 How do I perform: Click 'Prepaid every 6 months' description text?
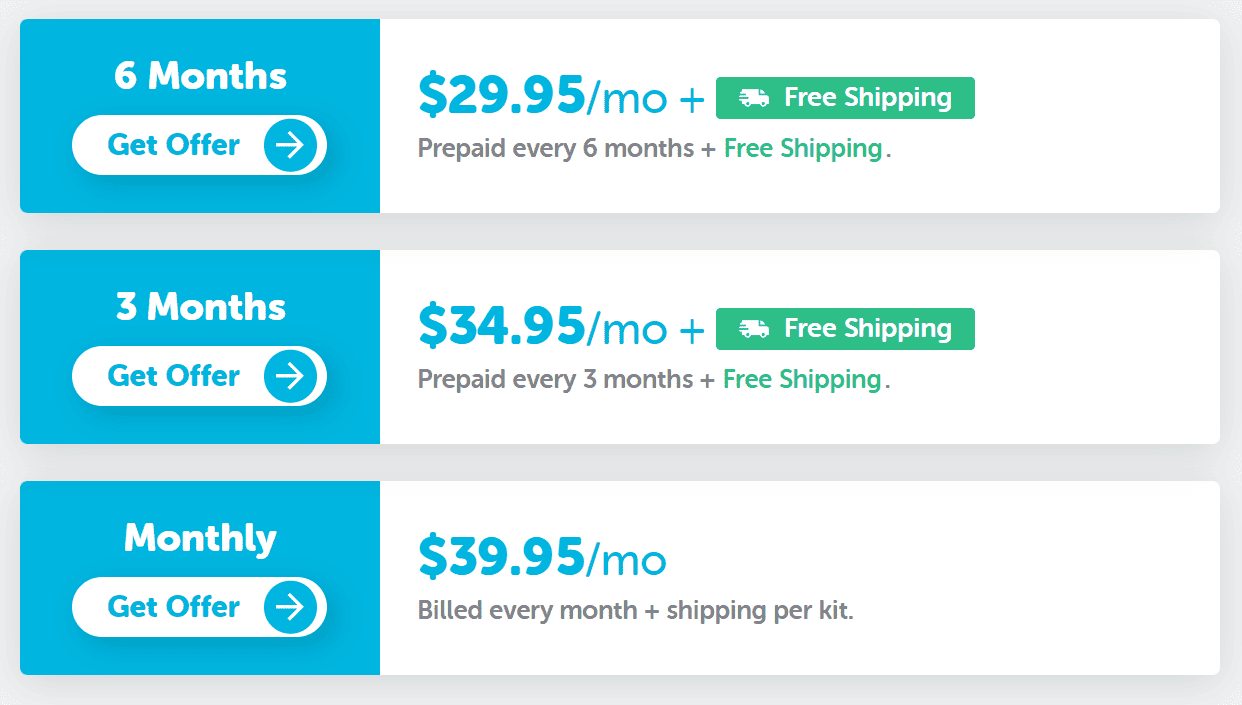[x=555, y=149]
